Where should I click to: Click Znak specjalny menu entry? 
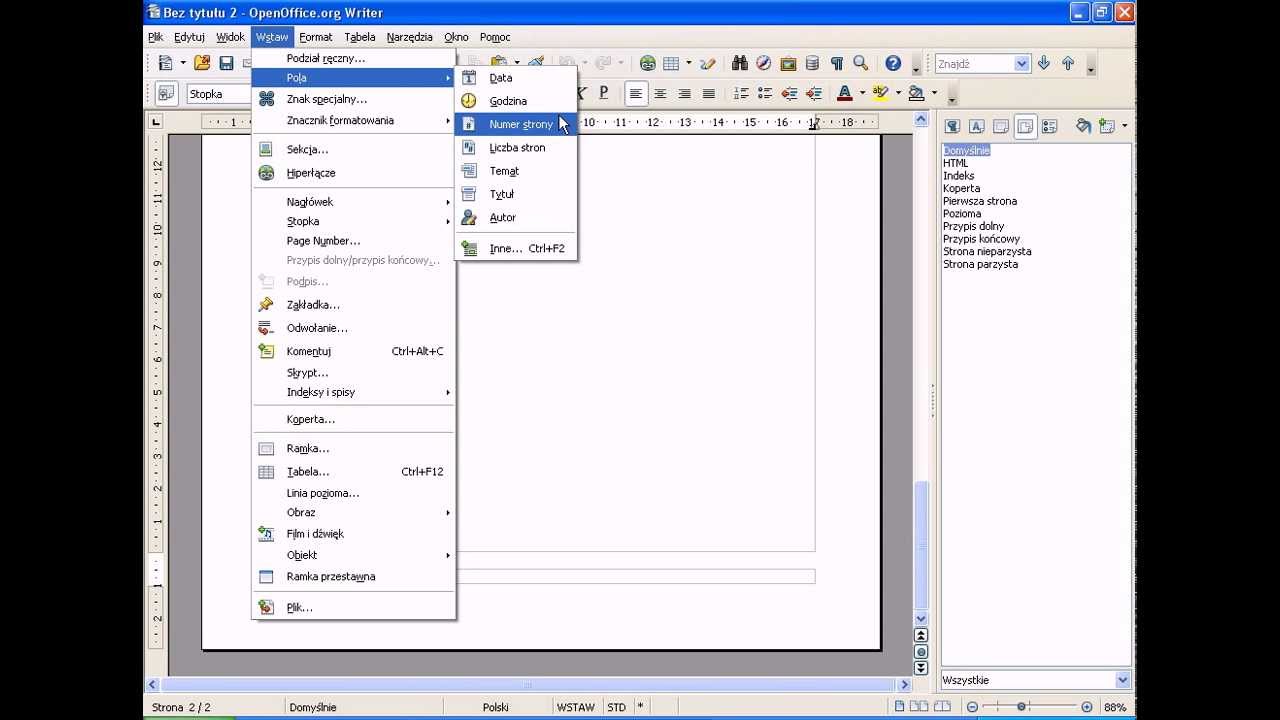[354, 99]
